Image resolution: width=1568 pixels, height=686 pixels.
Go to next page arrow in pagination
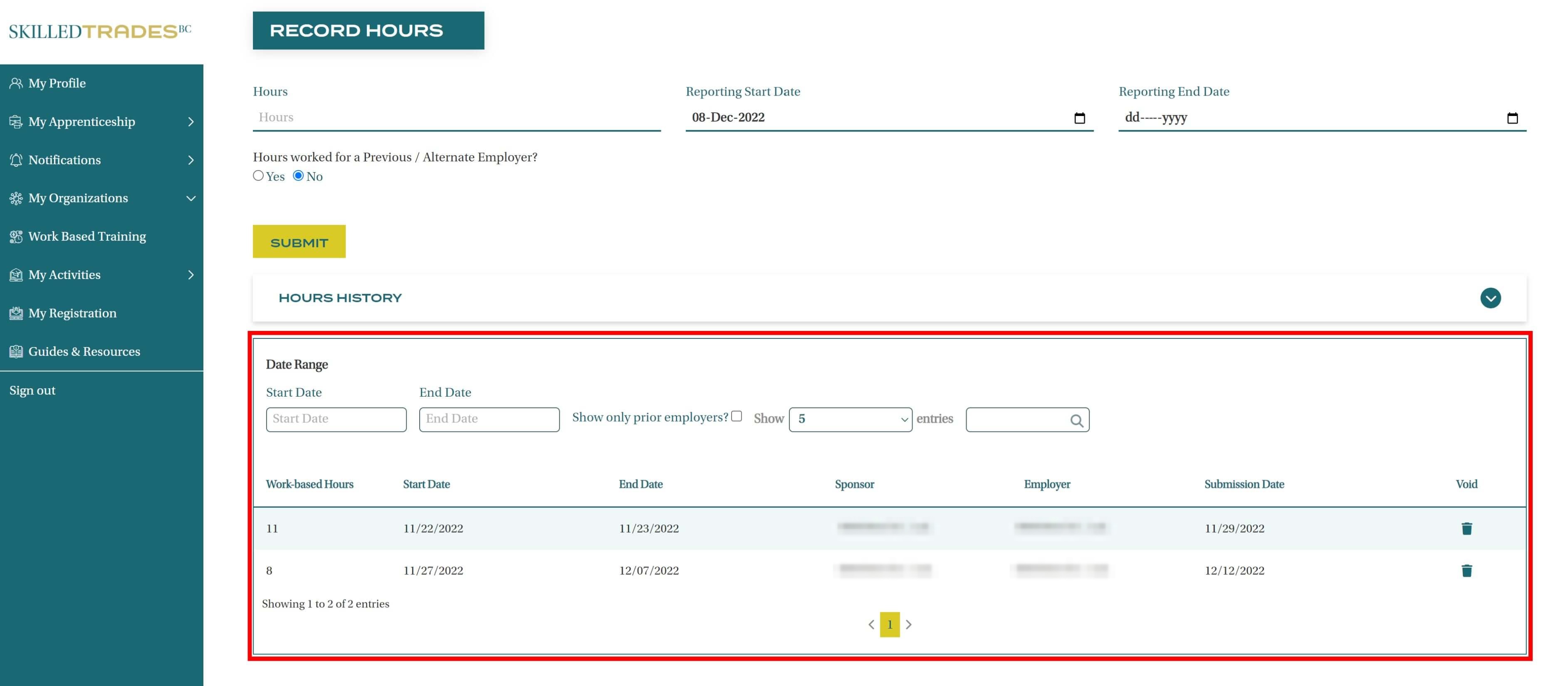(x=909, y=624)
